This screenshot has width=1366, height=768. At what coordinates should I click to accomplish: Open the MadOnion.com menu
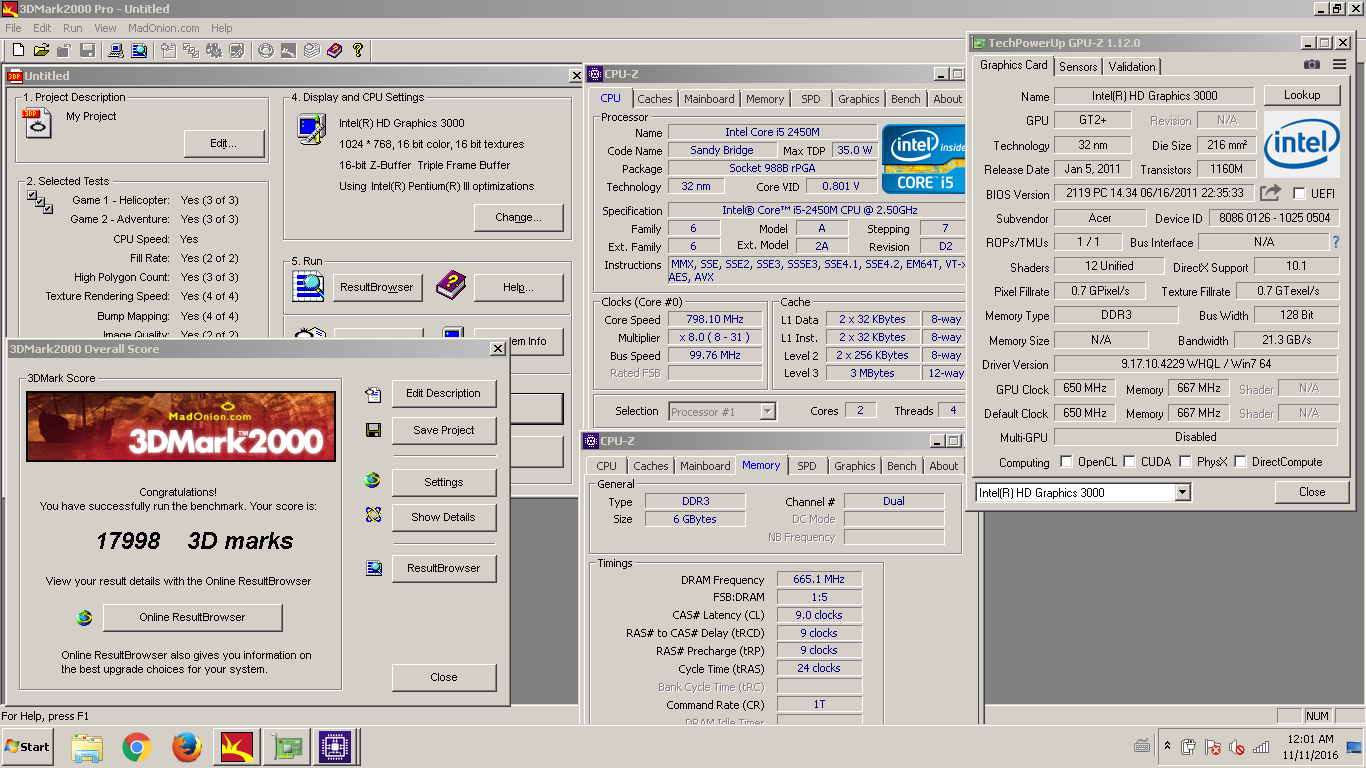(x=164, y=28)
